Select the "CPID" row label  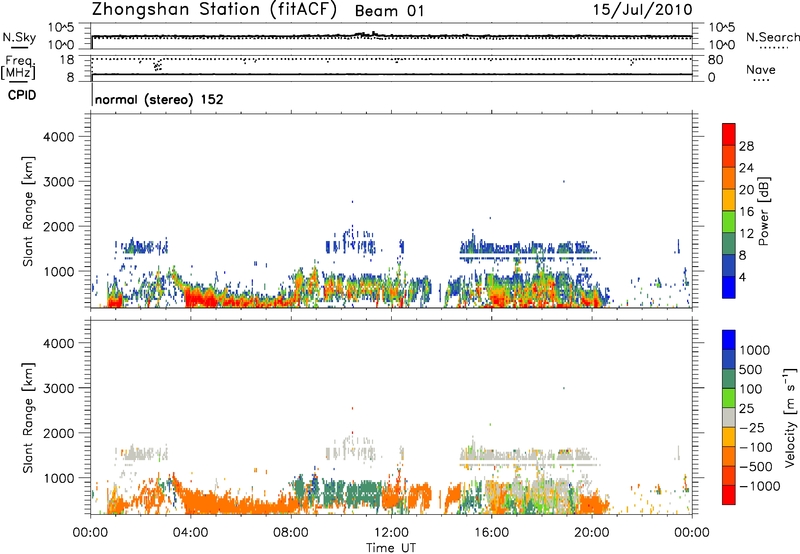[22, 95]
